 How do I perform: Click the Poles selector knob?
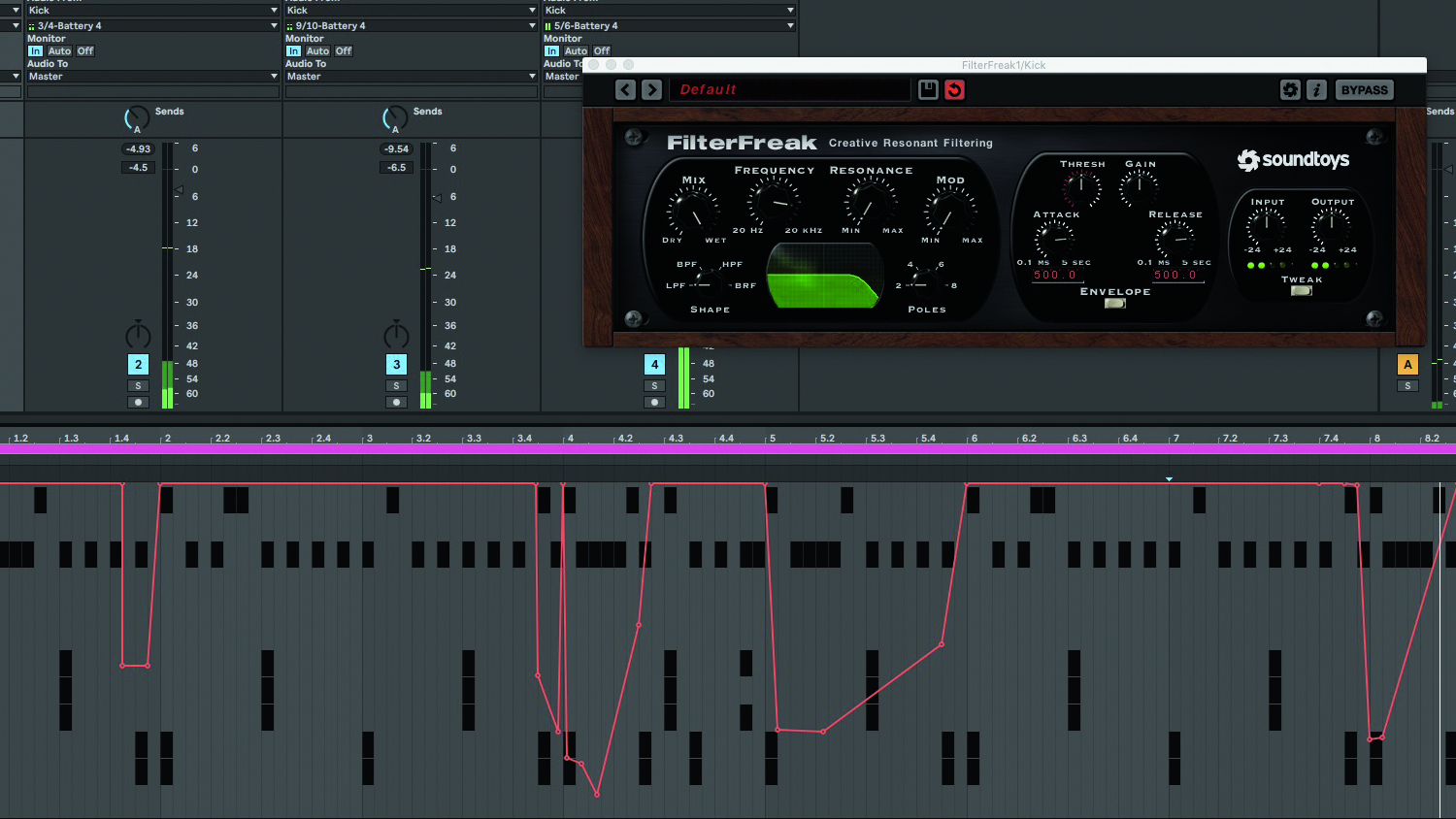[x=926, y=284]
